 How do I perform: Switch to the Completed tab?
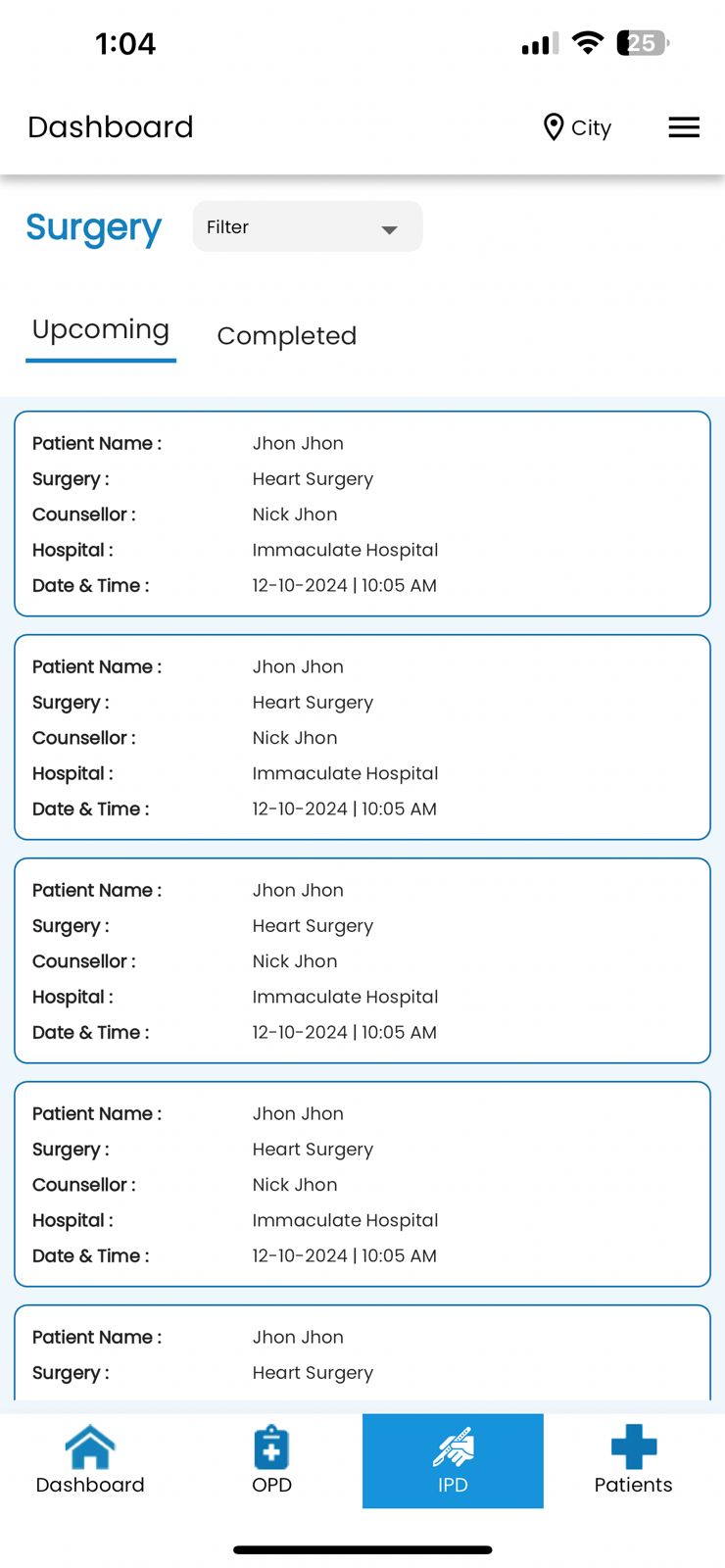(x=286, y=336)
